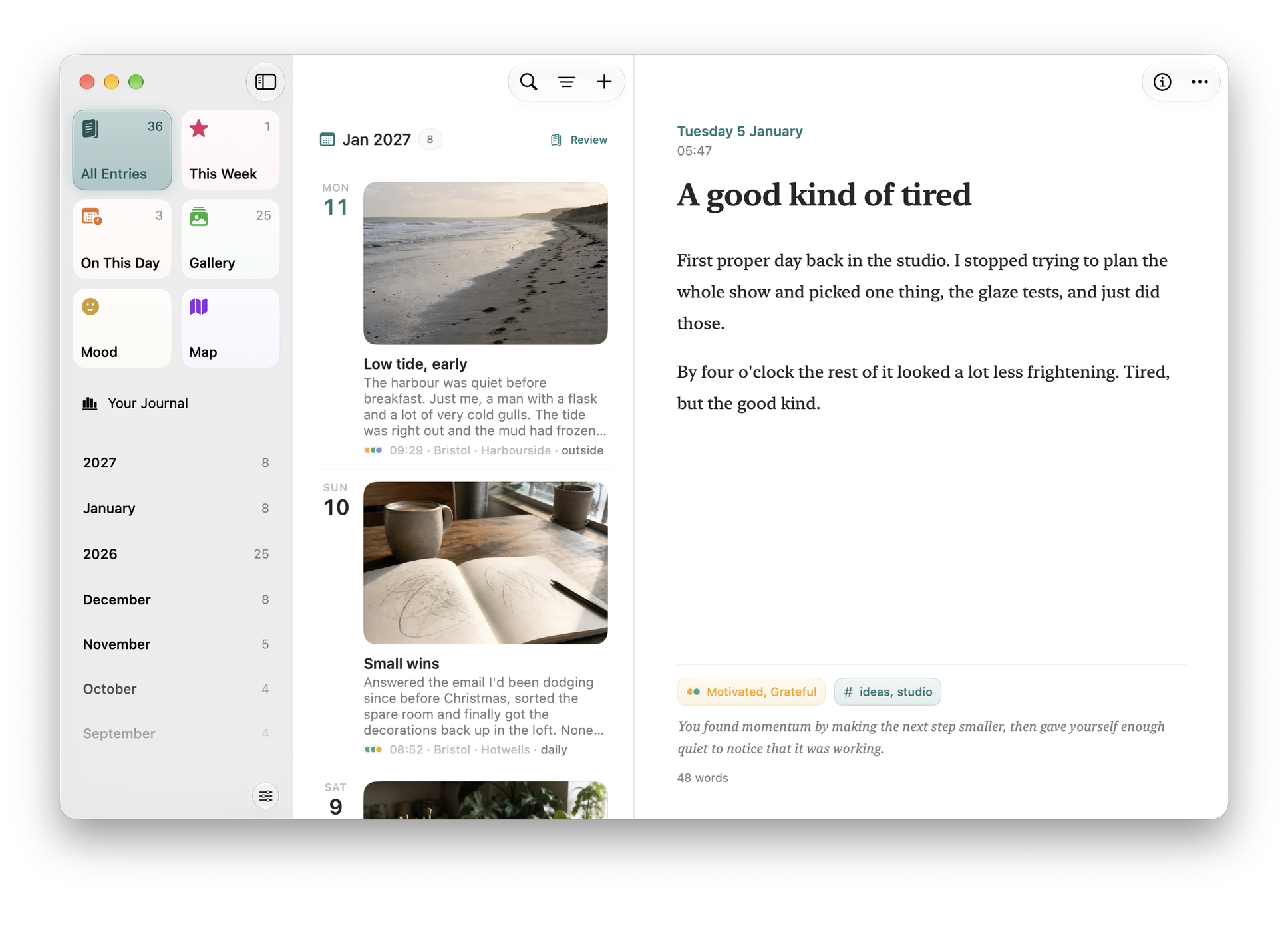Select November in the sidebar list
This screenshot has width=1288, height=931.
(x=176, y=644)
